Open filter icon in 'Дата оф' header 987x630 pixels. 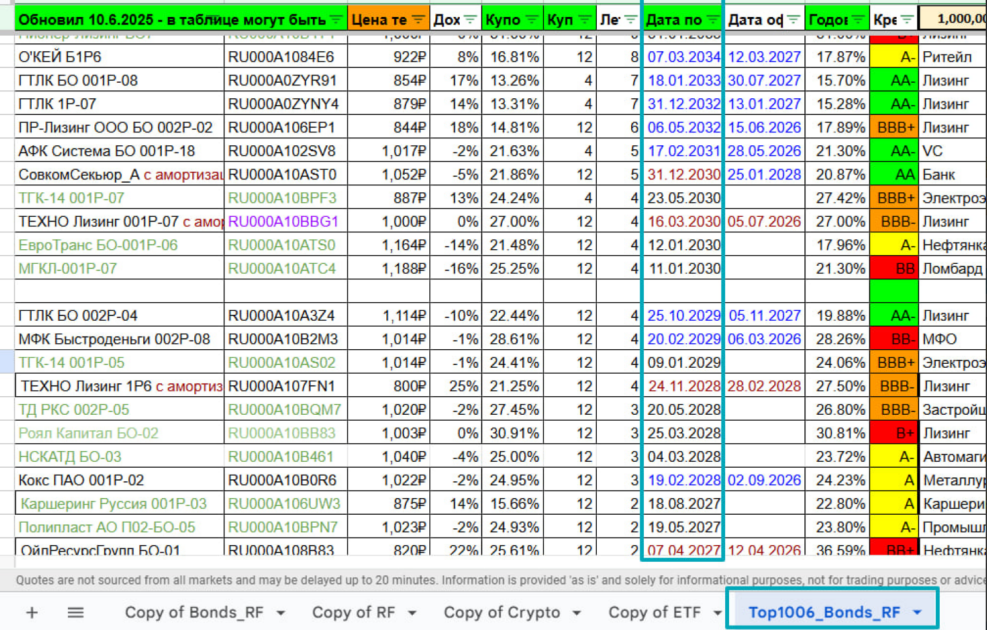pyautogui.click(x=793, y=20)
